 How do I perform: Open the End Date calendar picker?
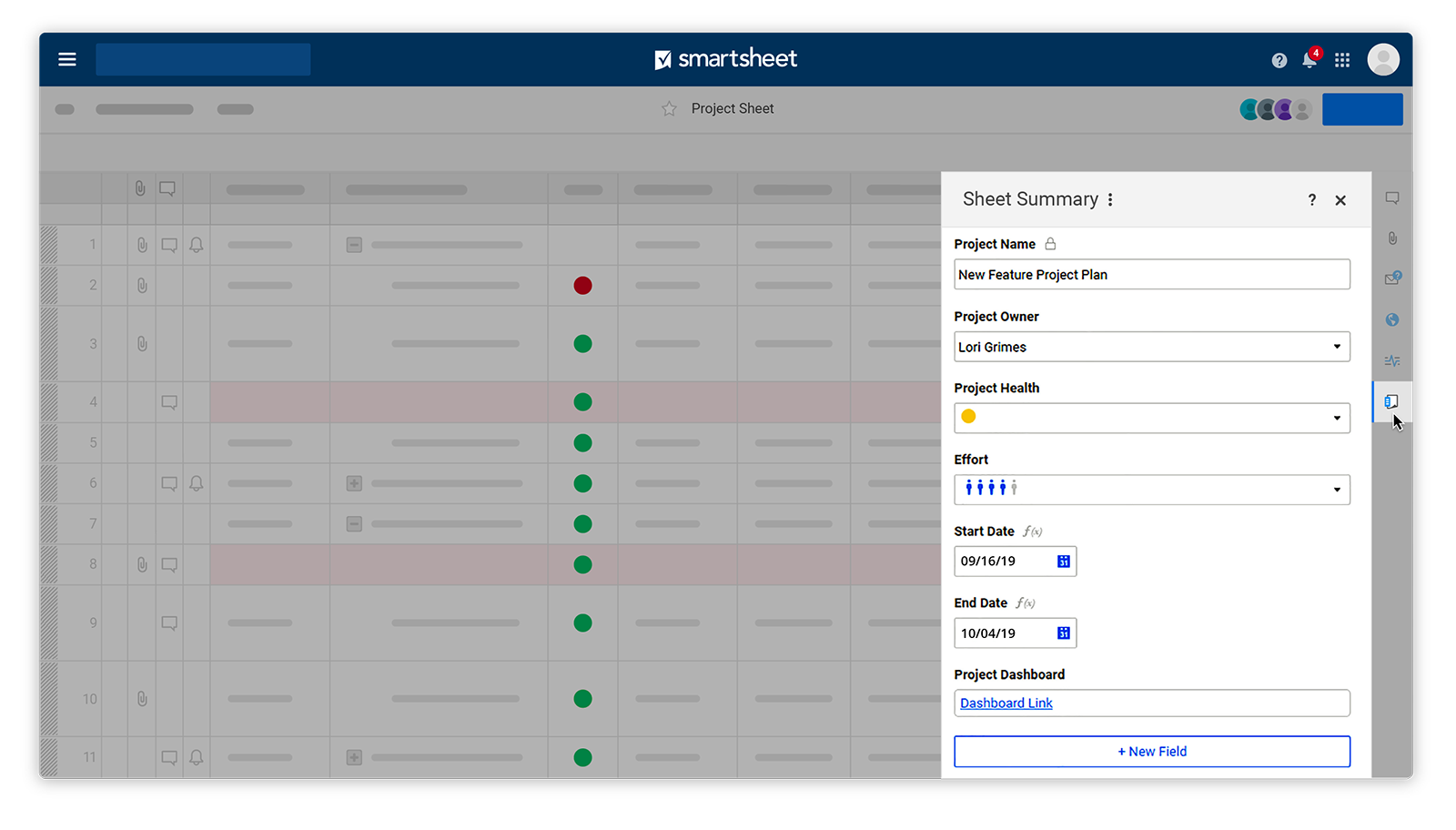coord(1064,633)
